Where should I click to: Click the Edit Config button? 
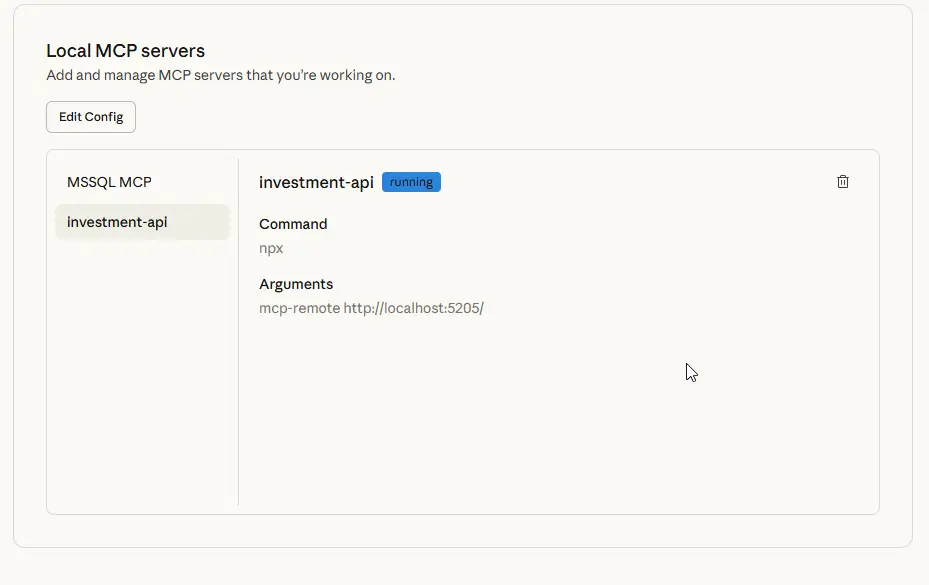(x=91, y=117)
